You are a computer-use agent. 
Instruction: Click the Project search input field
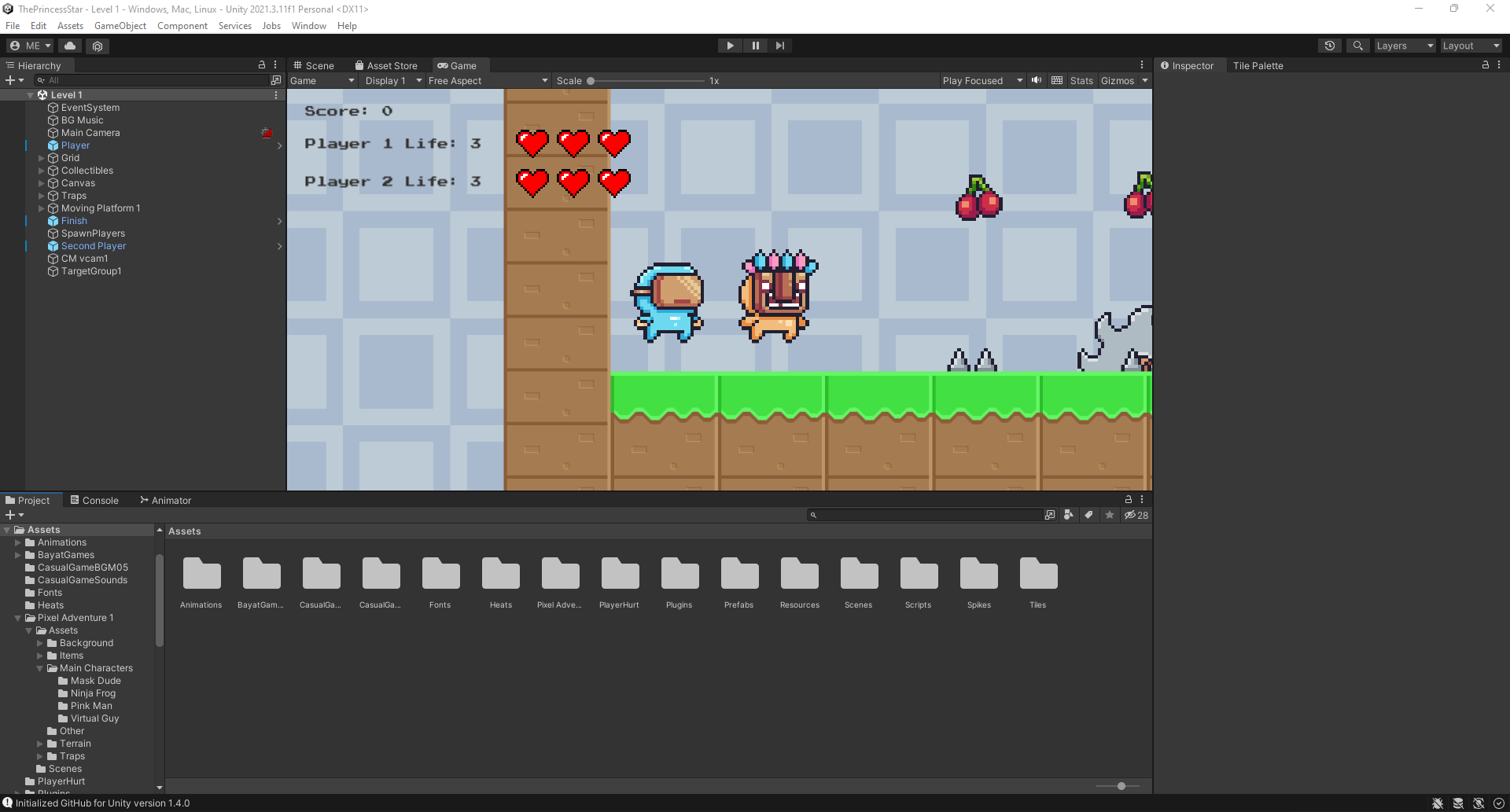(x=925, y=515)
